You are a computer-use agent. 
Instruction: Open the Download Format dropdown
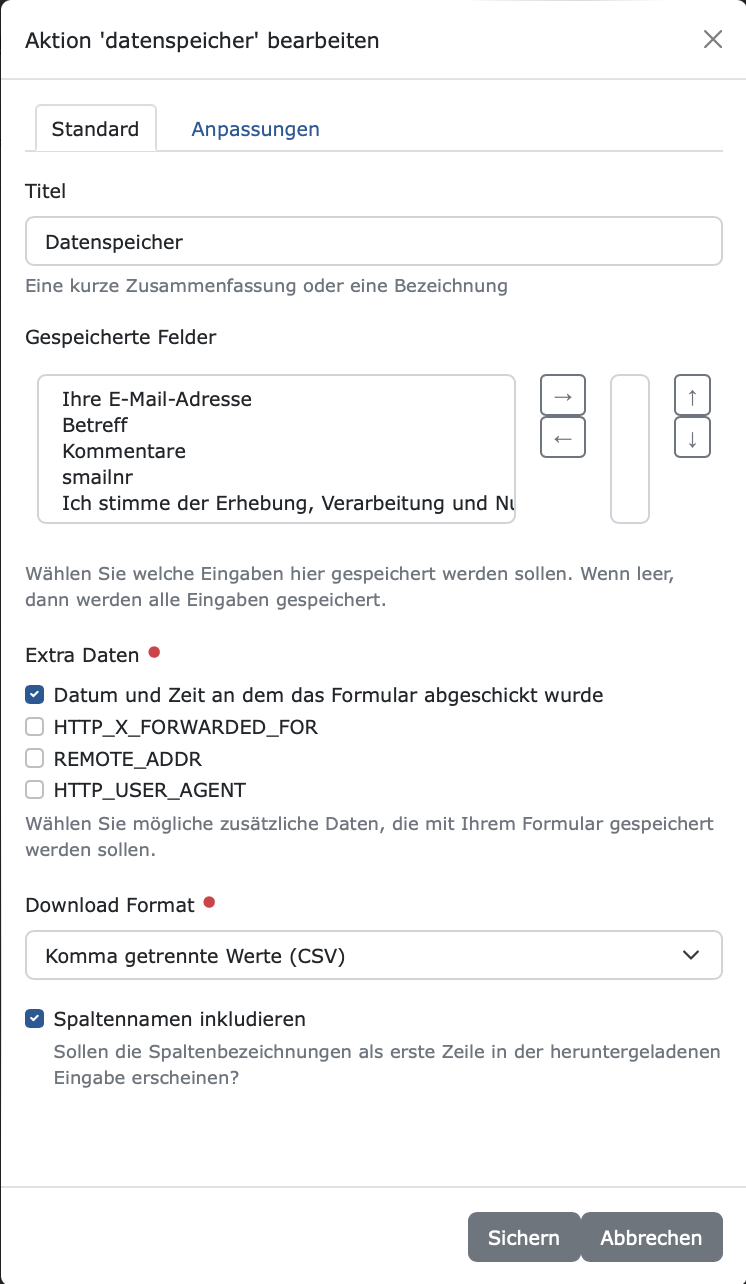coord(374,956)
